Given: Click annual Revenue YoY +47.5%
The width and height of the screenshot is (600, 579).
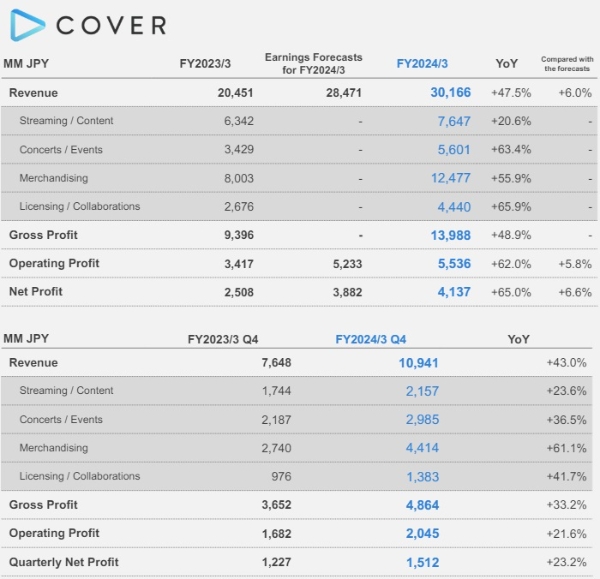Looking at the screenshot, I should (x=511, y=93).
